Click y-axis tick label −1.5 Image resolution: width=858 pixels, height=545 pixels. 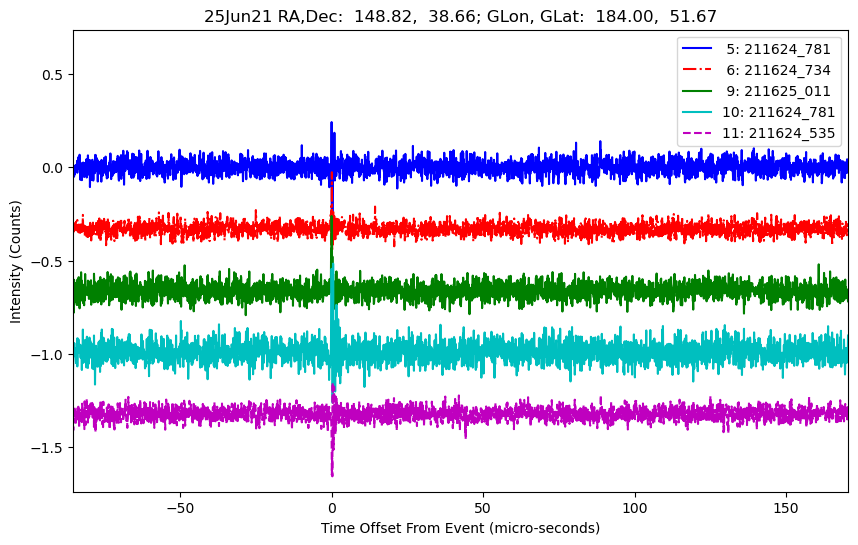click(x=48, y=448)
